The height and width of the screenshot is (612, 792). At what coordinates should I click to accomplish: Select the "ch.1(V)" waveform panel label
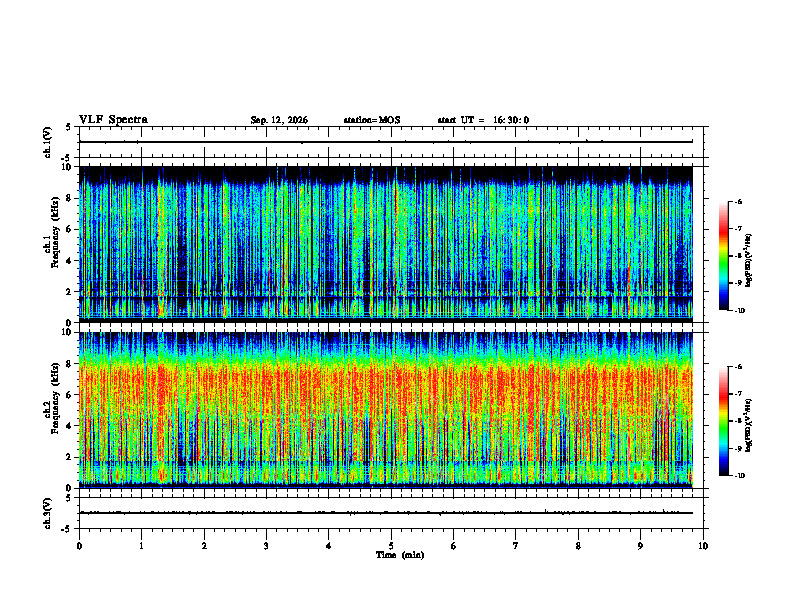[48, 142]
